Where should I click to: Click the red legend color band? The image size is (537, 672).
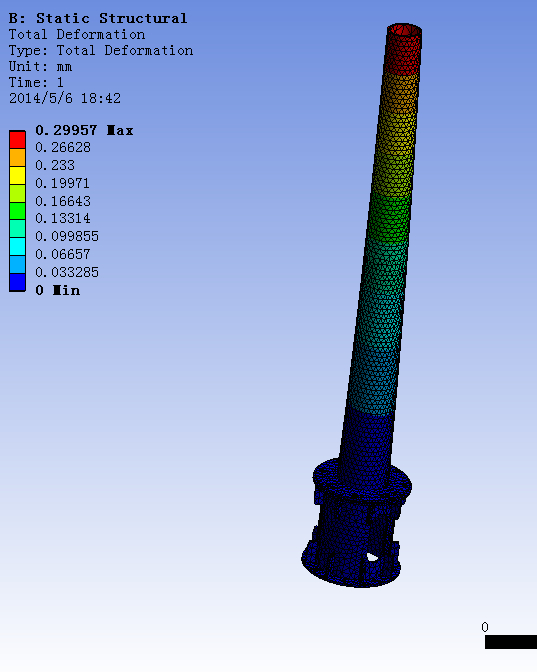pyautogui.click(x=18, y=140)
